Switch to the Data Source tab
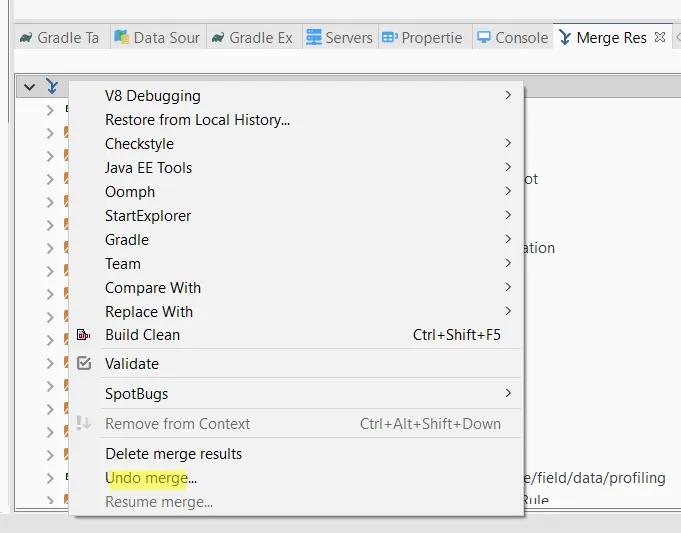 click(x=158, y=38)
